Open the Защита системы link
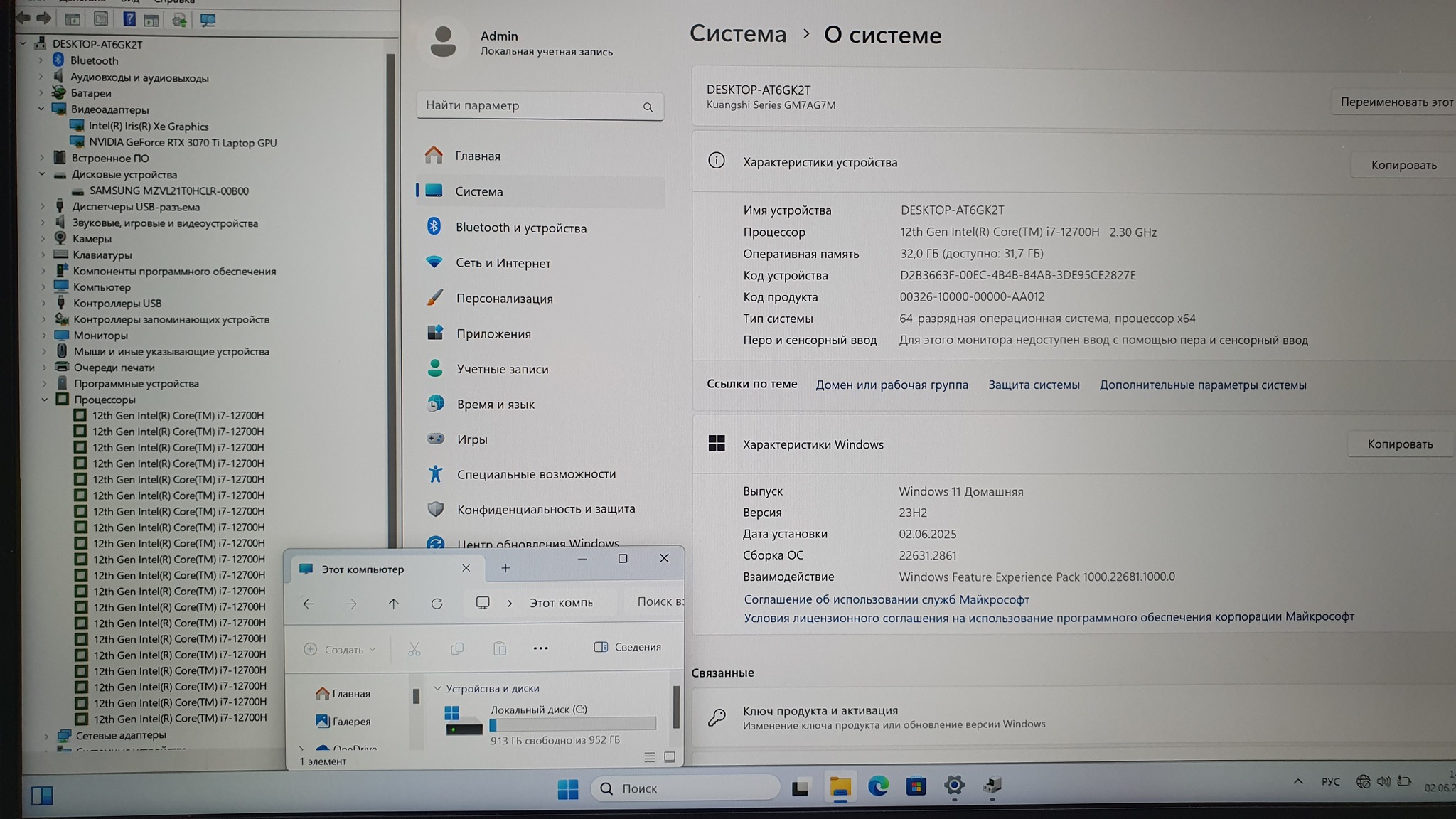1456x819 pixels. click(x=1033, y=385)
